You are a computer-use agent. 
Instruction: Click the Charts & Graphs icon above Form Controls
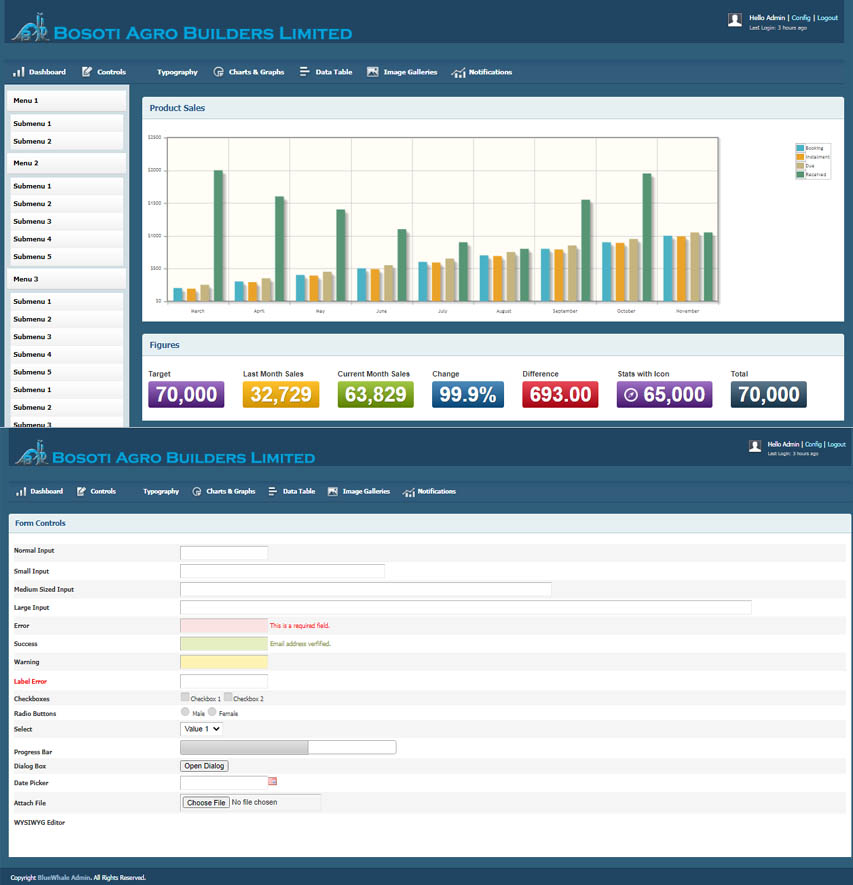(197, 492)
